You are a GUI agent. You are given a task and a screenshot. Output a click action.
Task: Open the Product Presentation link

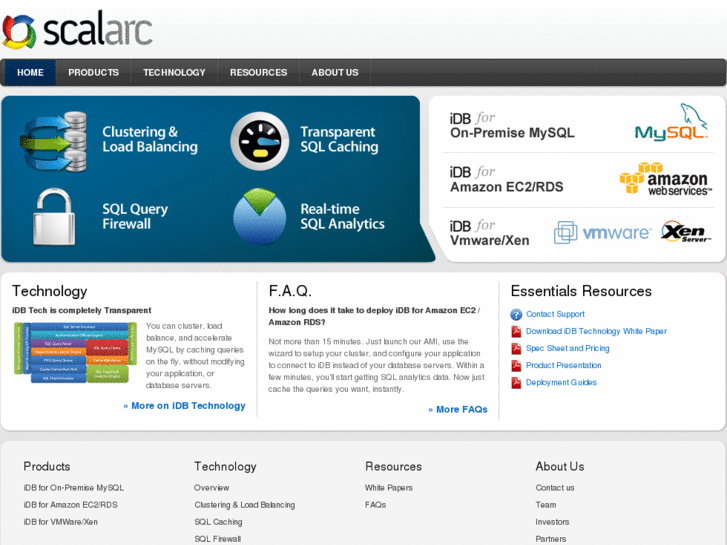point(563,365)
